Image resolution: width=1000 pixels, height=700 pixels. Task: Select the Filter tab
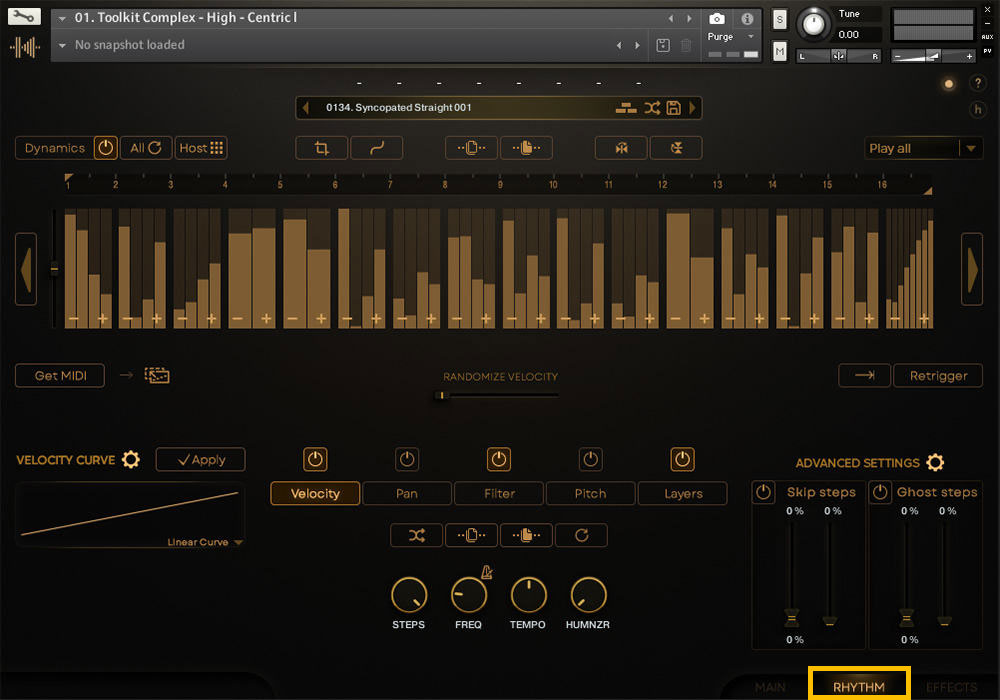click(499, 493)
